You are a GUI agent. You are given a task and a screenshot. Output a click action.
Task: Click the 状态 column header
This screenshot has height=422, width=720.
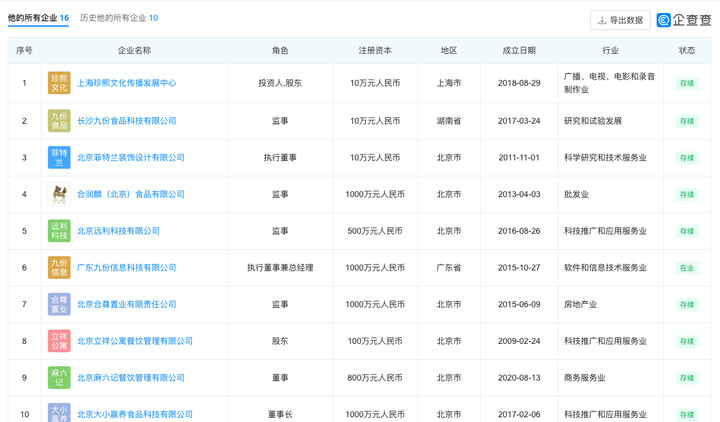[687, 51]
